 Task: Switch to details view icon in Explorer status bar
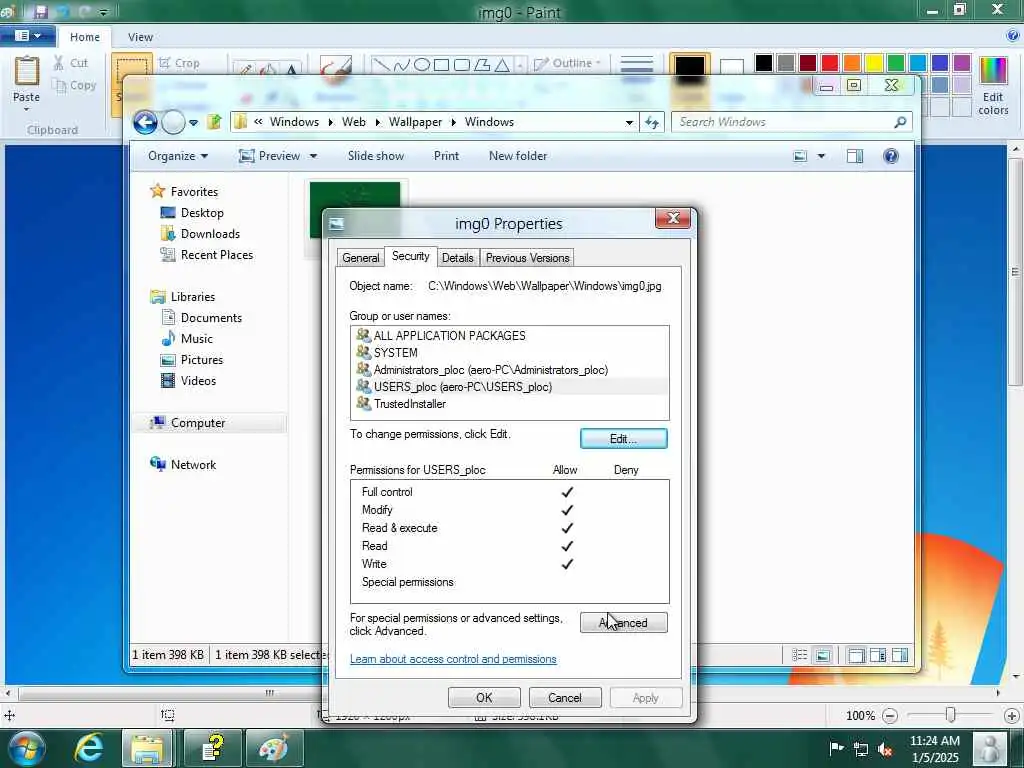[x=799, y=655]
